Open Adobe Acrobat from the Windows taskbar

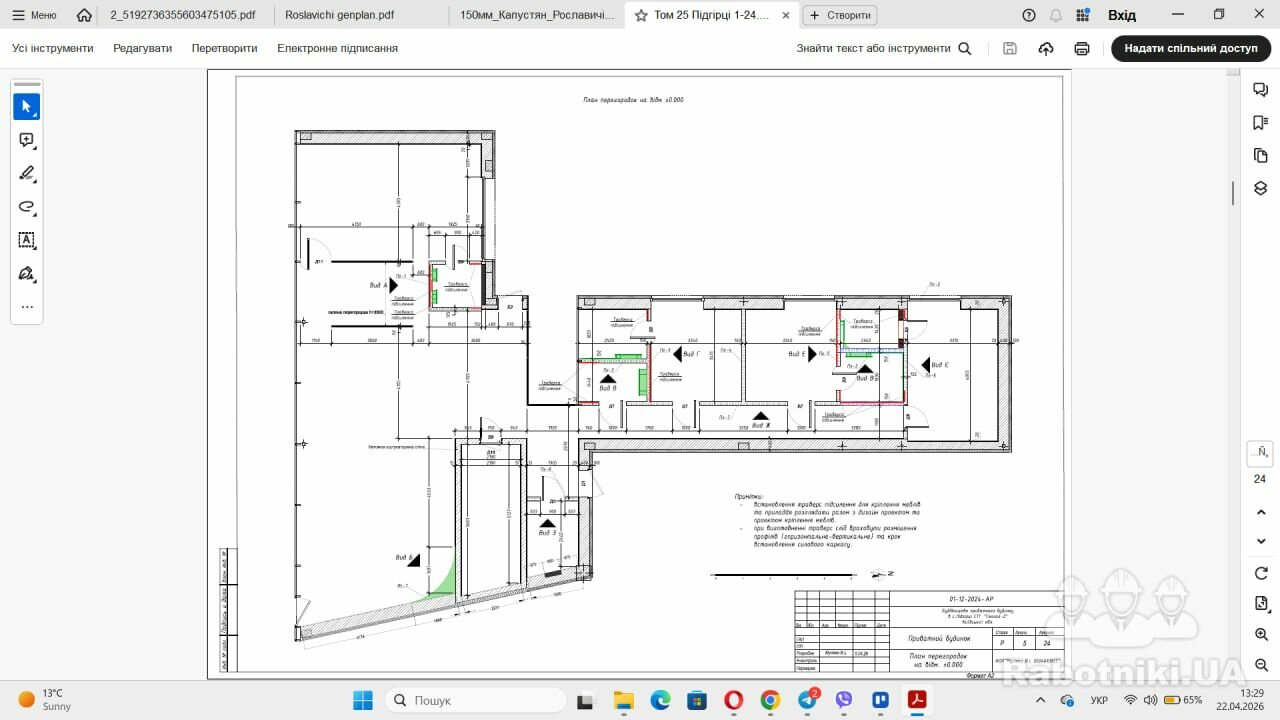[916, 700]
